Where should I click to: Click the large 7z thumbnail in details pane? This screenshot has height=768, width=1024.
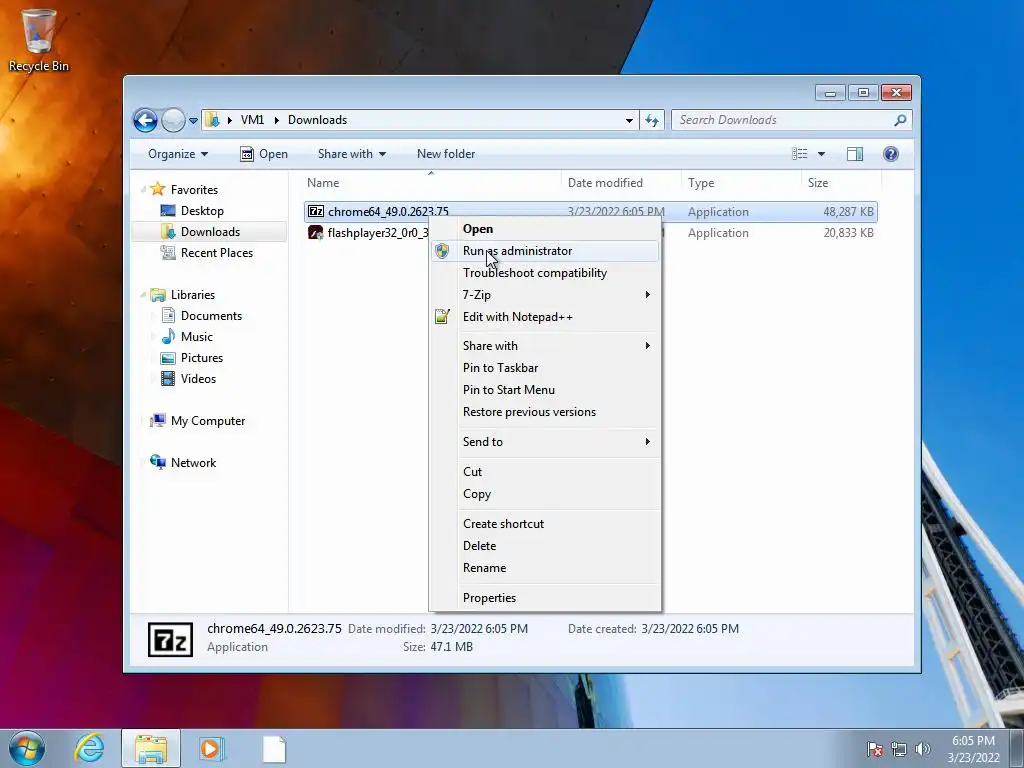coord(170,639)
